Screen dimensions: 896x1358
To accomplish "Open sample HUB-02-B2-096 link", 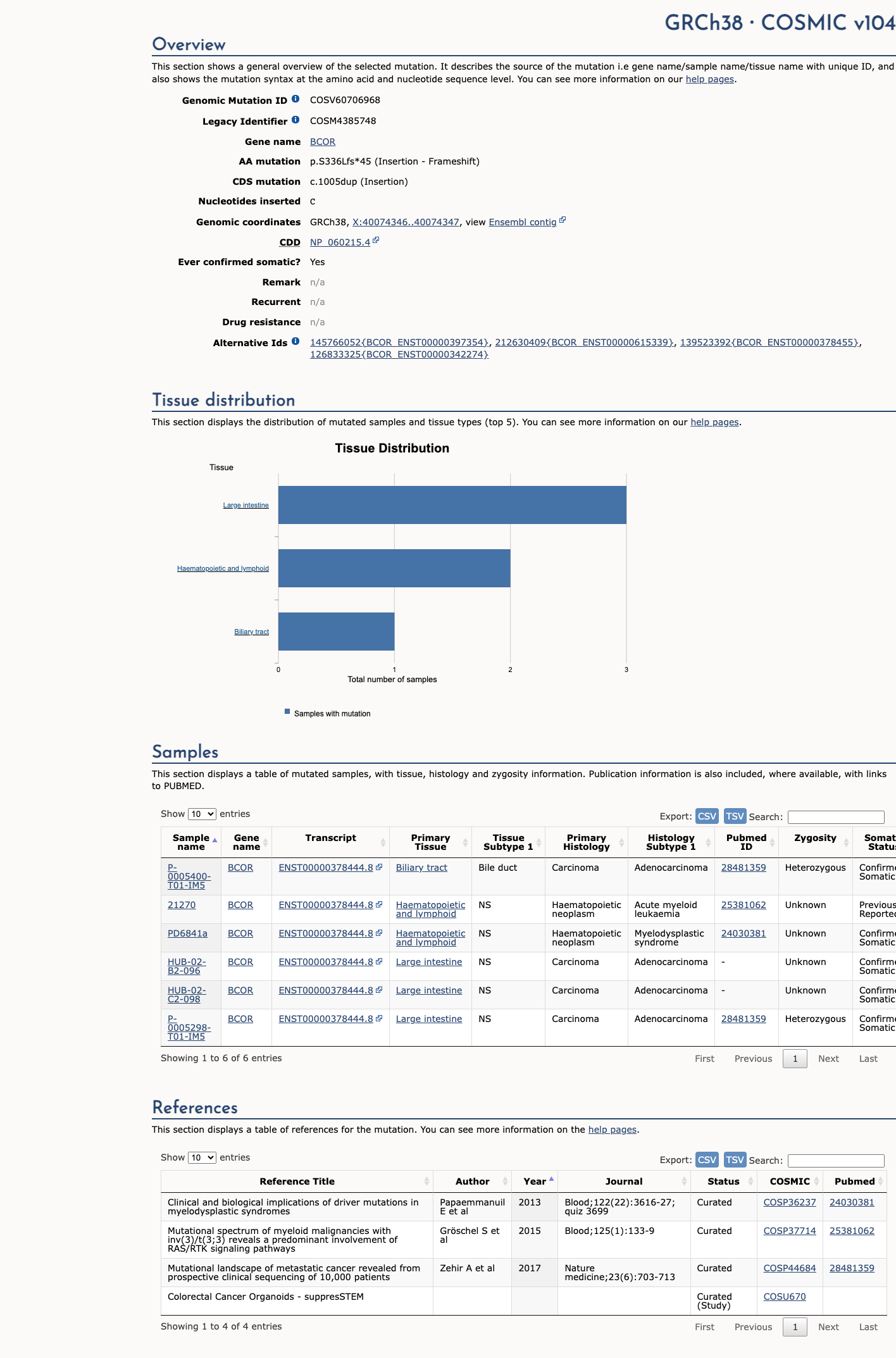I will coord(187,966).
